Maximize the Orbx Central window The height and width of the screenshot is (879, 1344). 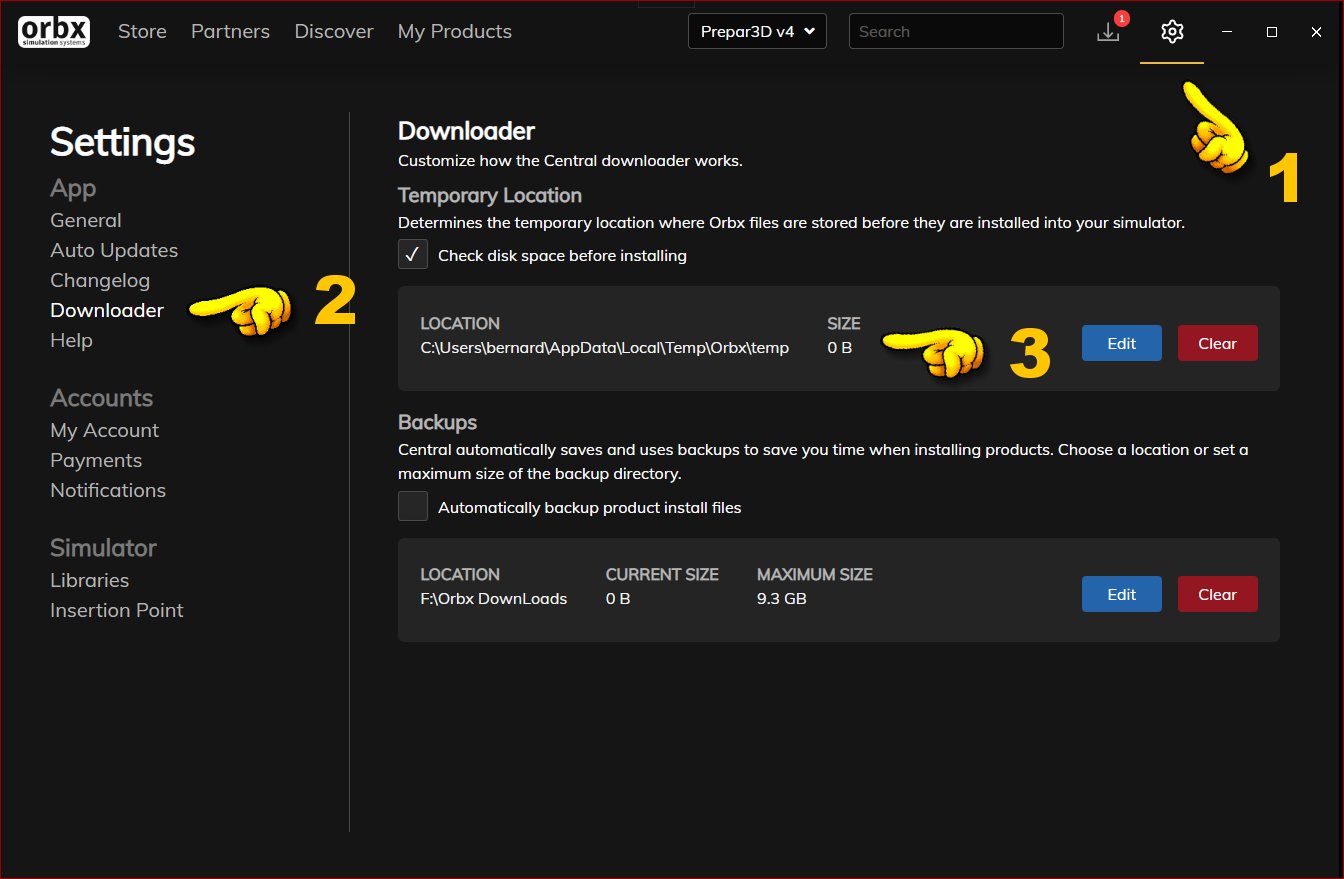[x=1272, y=32]
